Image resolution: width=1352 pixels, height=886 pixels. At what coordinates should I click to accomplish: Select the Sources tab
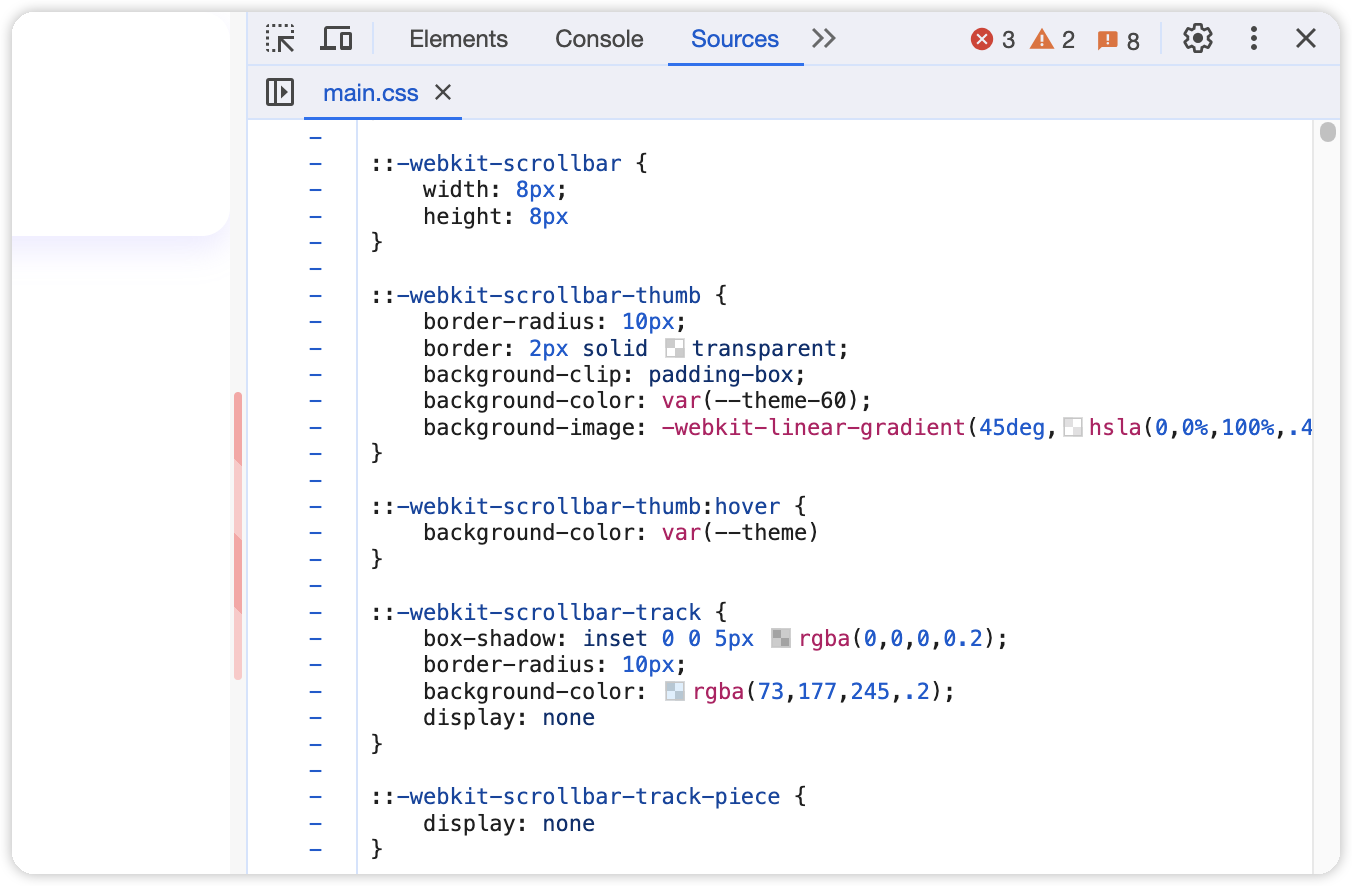[x=735, y=39]
